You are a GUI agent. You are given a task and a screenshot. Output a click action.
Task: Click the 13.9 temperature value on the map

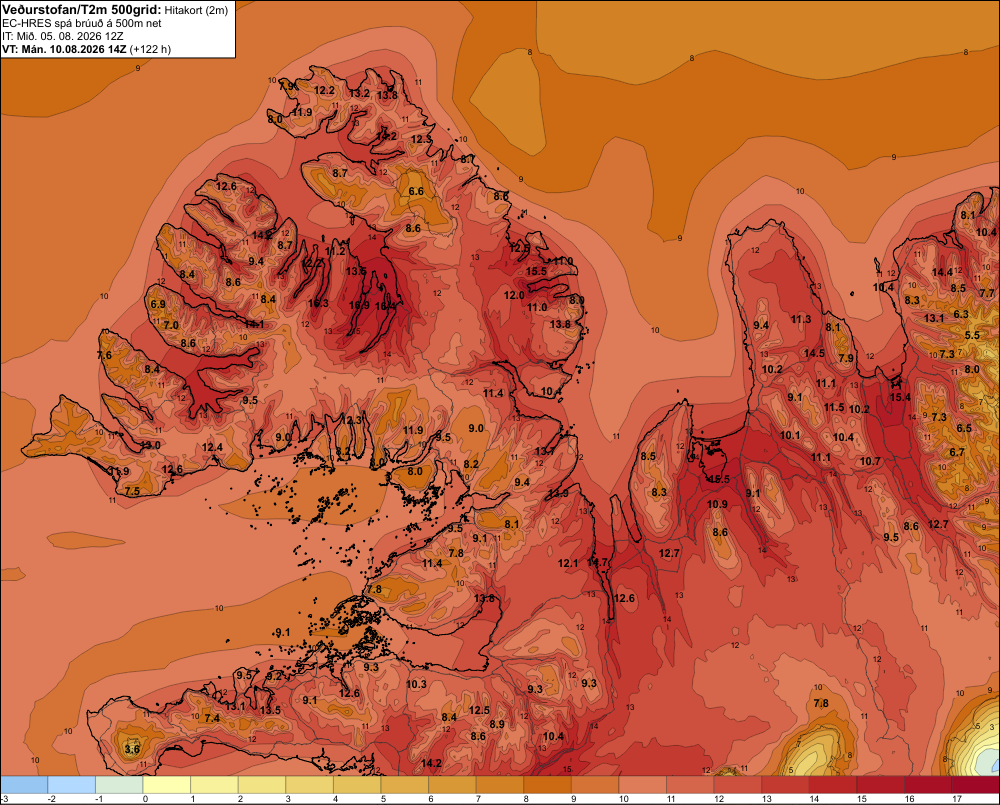click(557, 493)
